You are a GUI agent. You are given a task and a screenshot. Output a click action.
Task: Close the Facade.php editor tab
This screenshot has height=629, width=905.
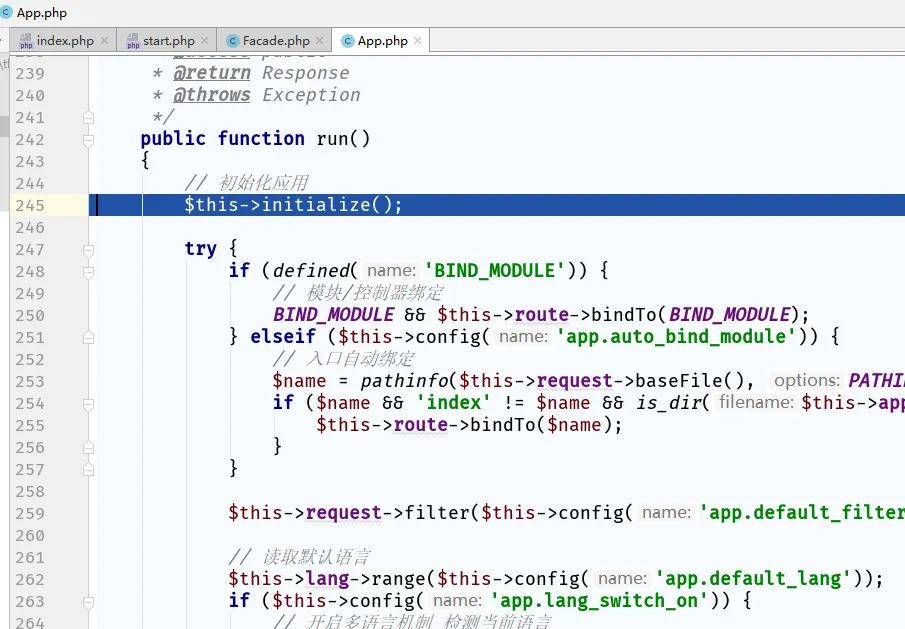tap(320, 41)
